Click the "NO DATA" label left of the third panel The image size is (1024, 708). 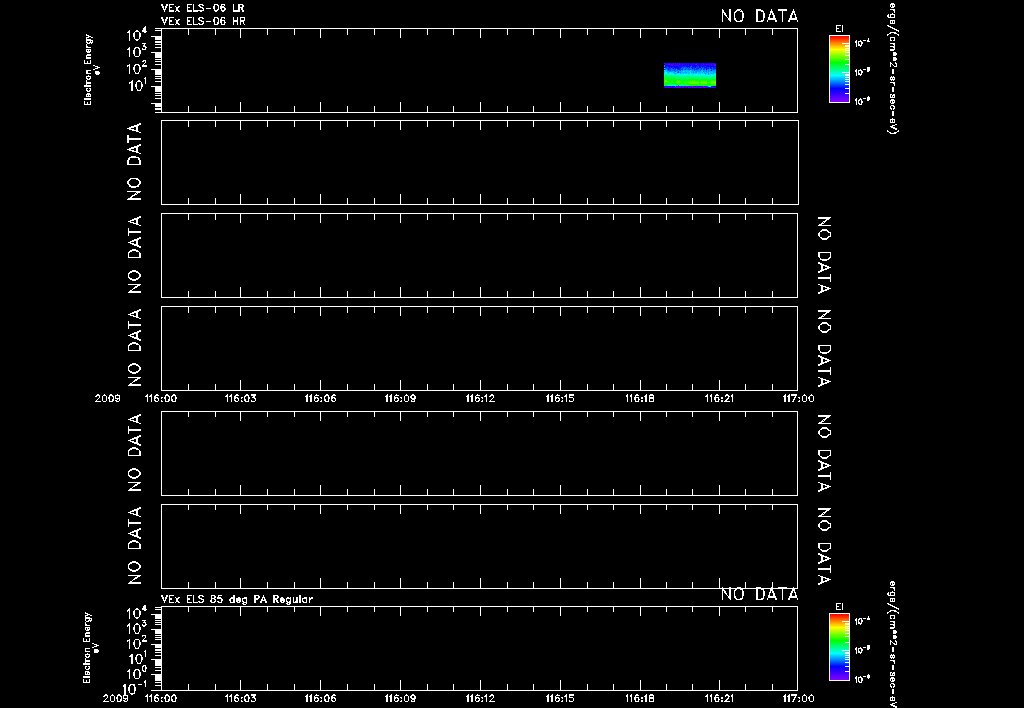pos(134,255)
